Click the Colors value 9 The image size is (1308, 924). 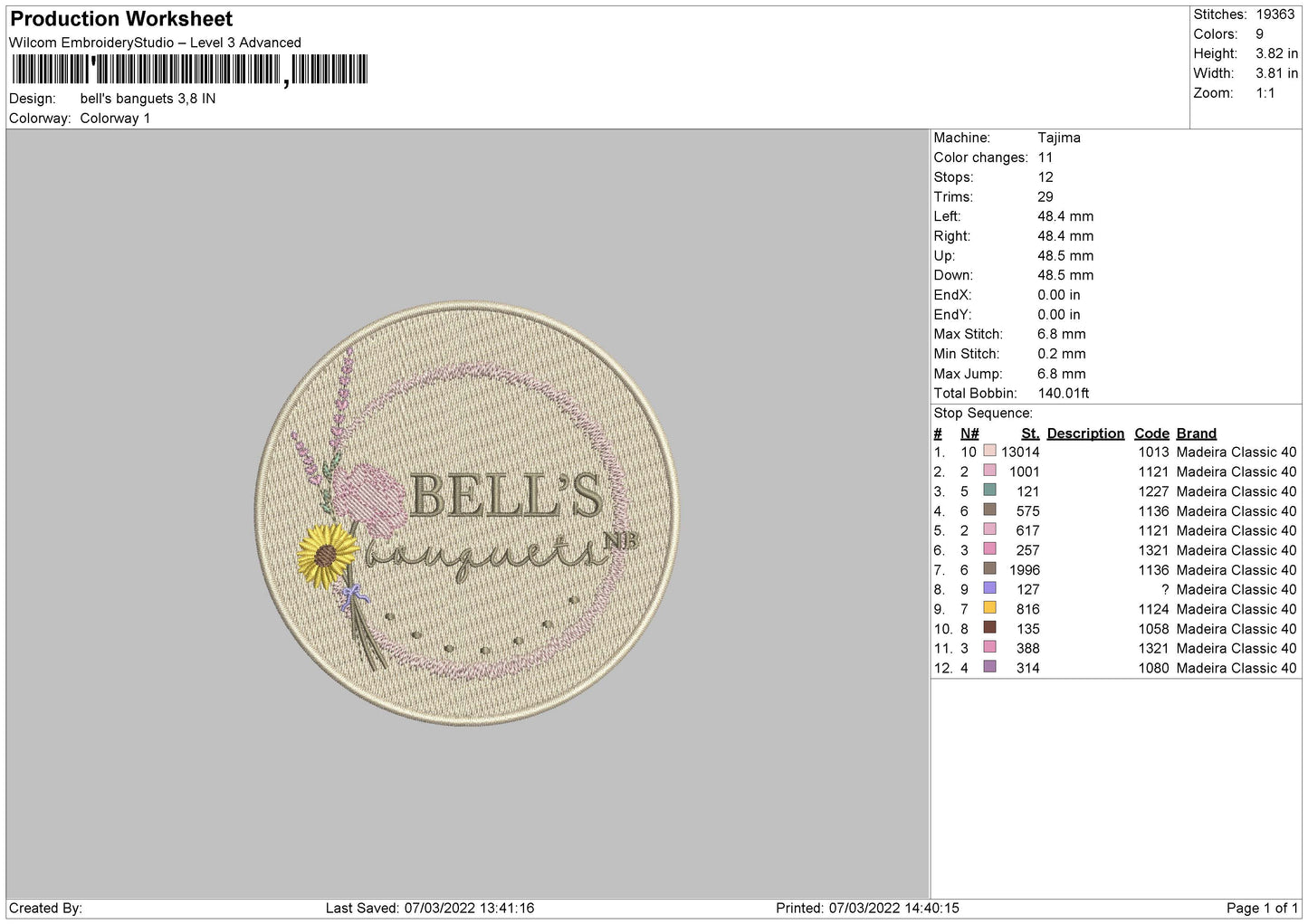pos(1259,34)
